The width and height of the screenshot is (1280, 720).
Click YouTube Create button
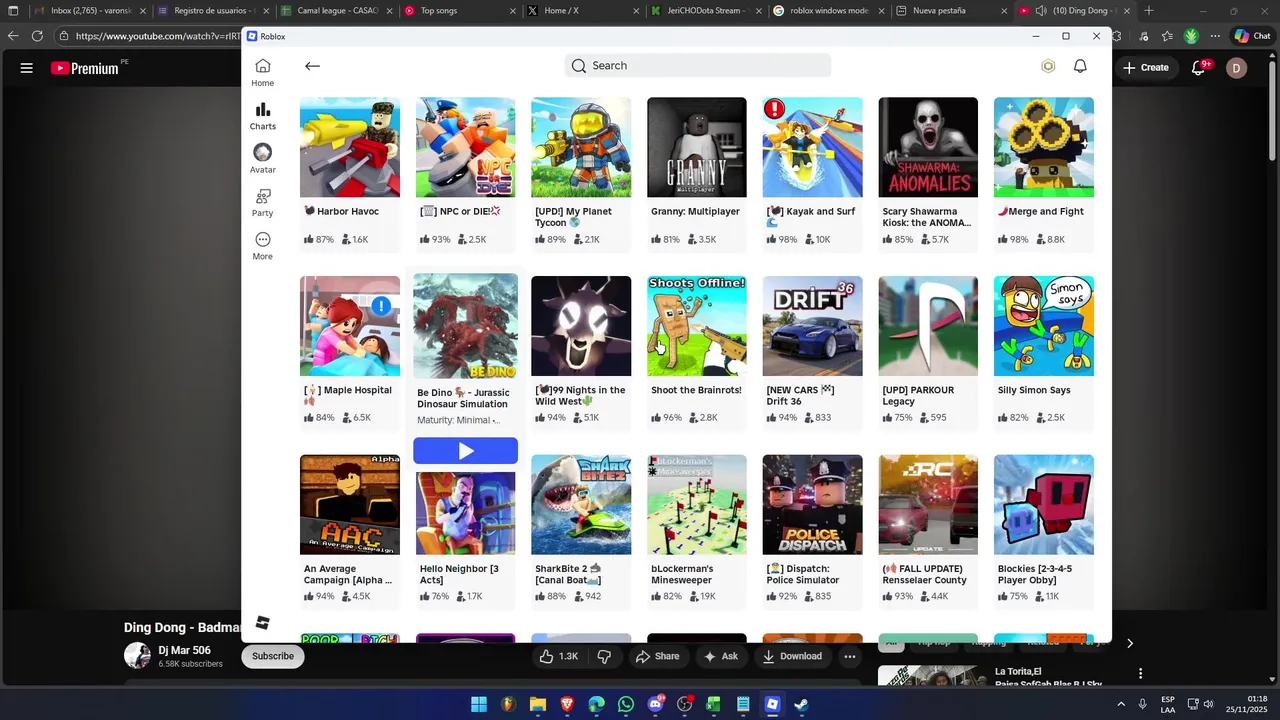(x=1146, y=68)
